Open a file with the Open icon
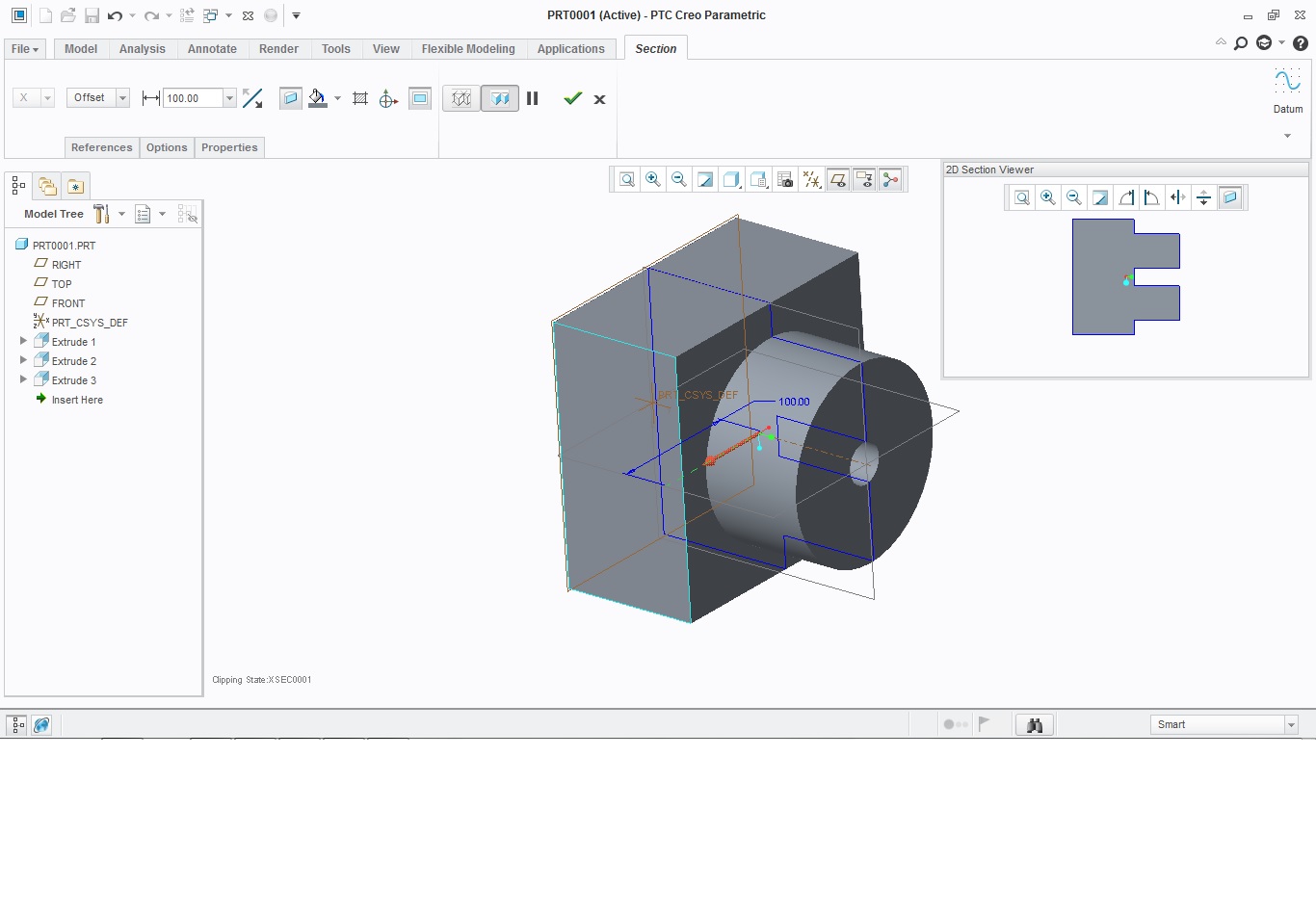 (x=68, y=15)
